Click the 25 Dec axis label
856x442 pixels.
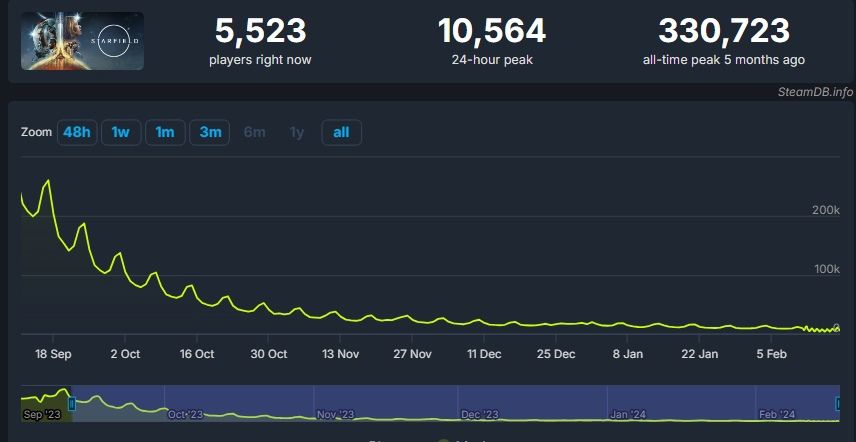[556, 354]
